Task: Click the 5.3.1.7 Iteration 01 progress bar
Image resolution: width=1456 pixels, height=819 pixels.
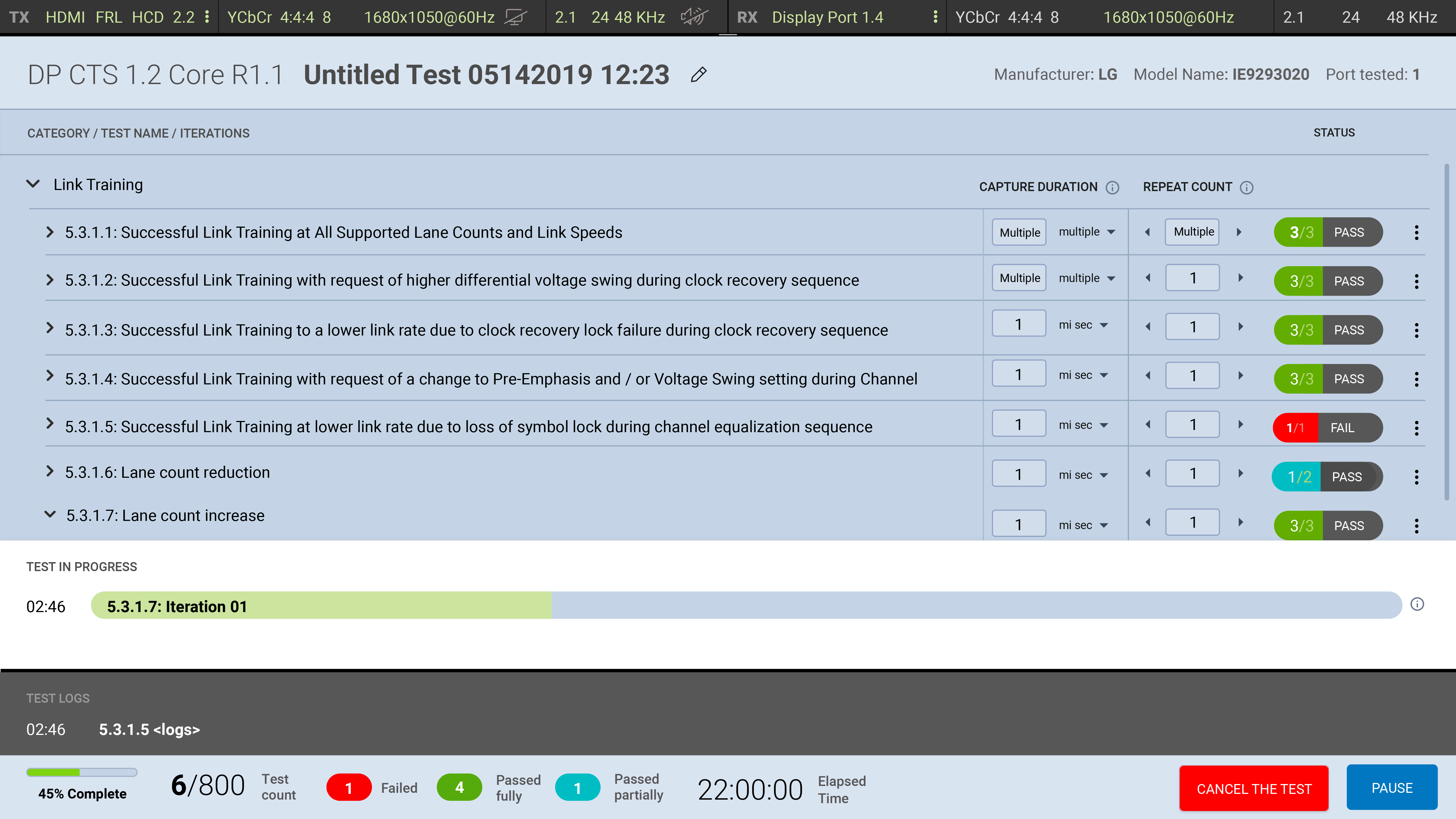Action: click(x=746, y=605)
